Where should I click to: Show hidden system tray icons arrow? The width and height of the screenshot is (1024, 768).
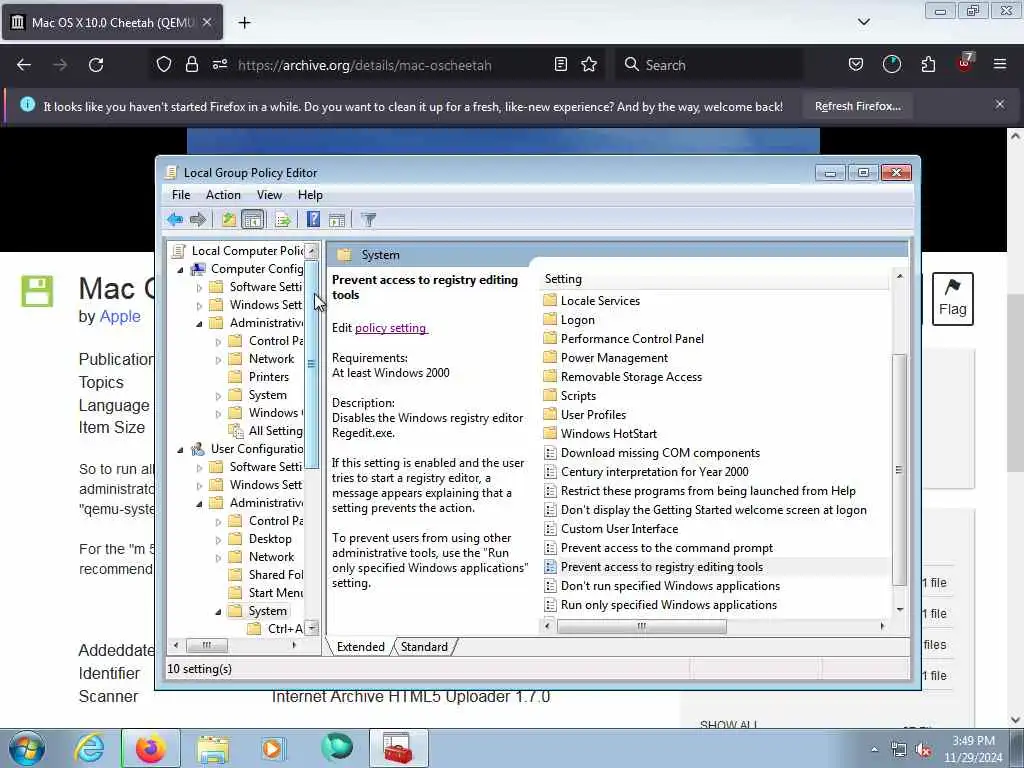pos(874,749)
